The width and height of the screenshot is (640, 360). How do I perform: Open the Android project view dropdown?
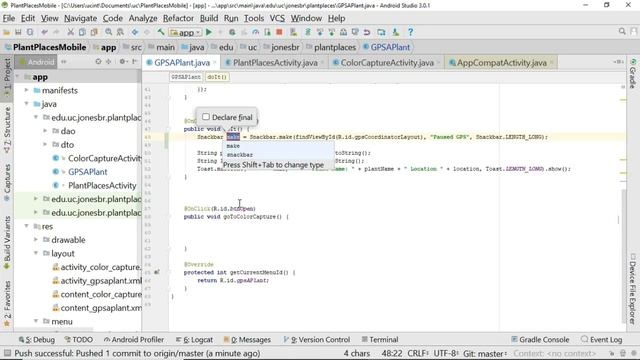[x=36, y=62]
